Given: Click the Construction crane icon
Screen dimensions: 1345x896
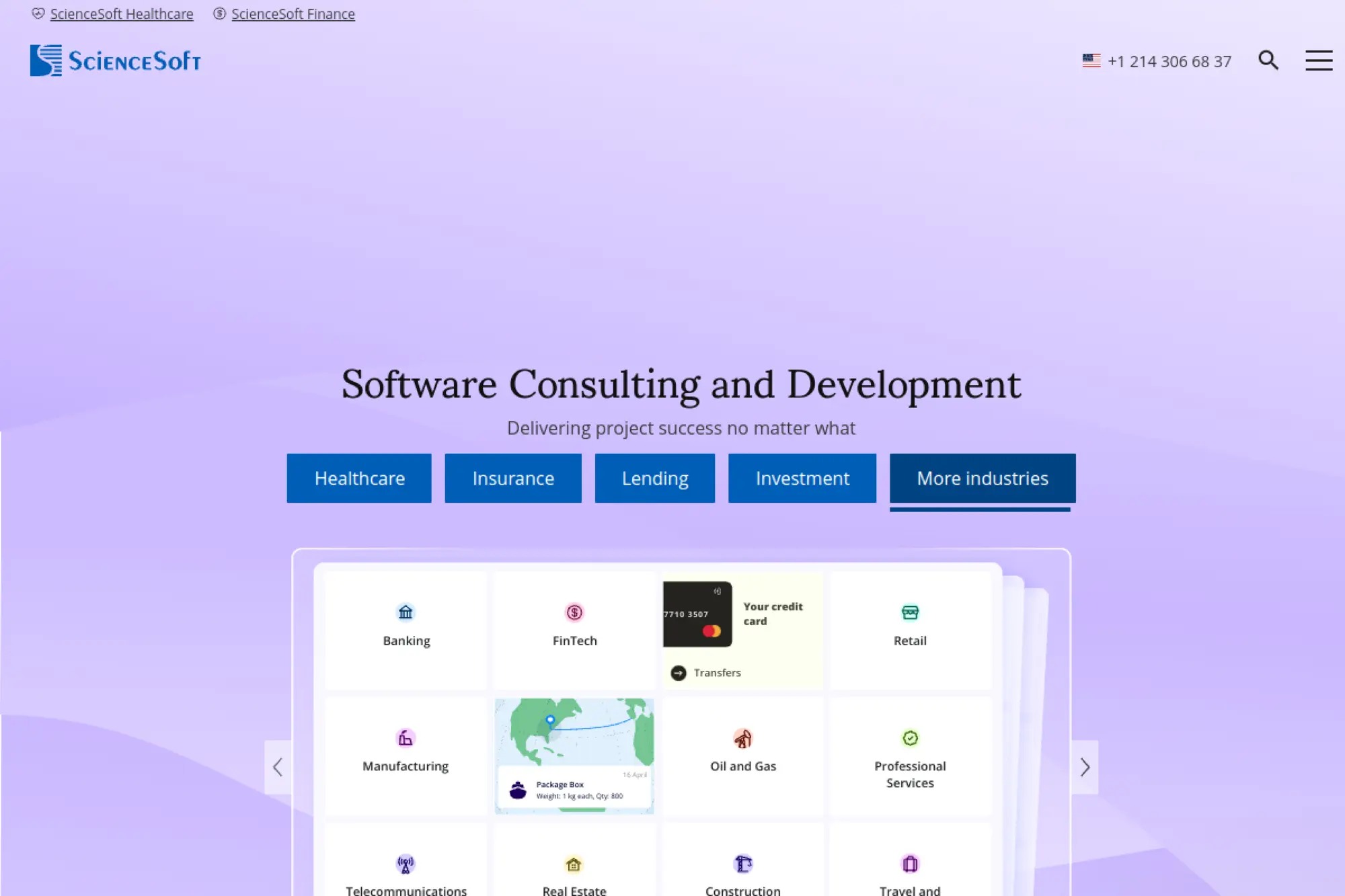Looking at the screenshot, I should tap(742, 864).
